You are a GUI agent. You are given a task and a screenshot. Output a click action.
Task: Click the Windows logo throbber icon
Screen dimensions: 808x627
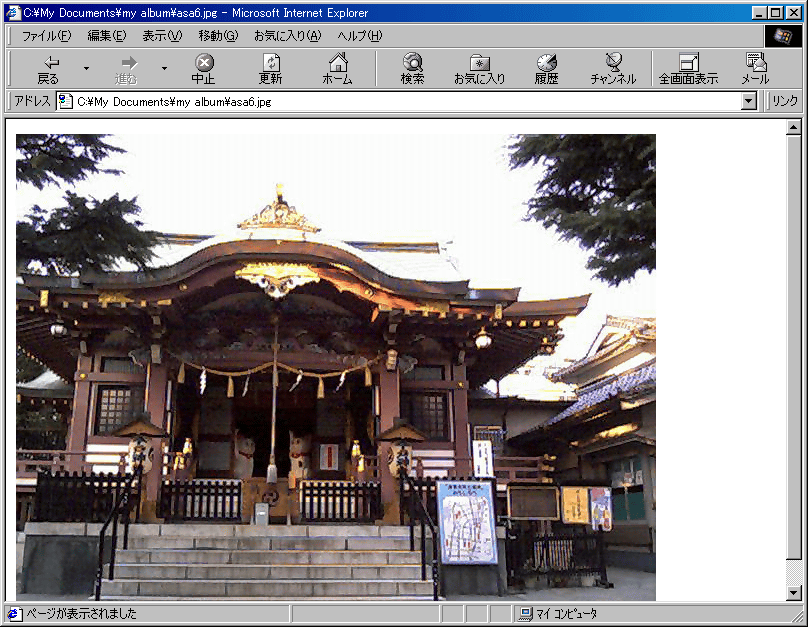pyautogui.click(x=783, y=36)
